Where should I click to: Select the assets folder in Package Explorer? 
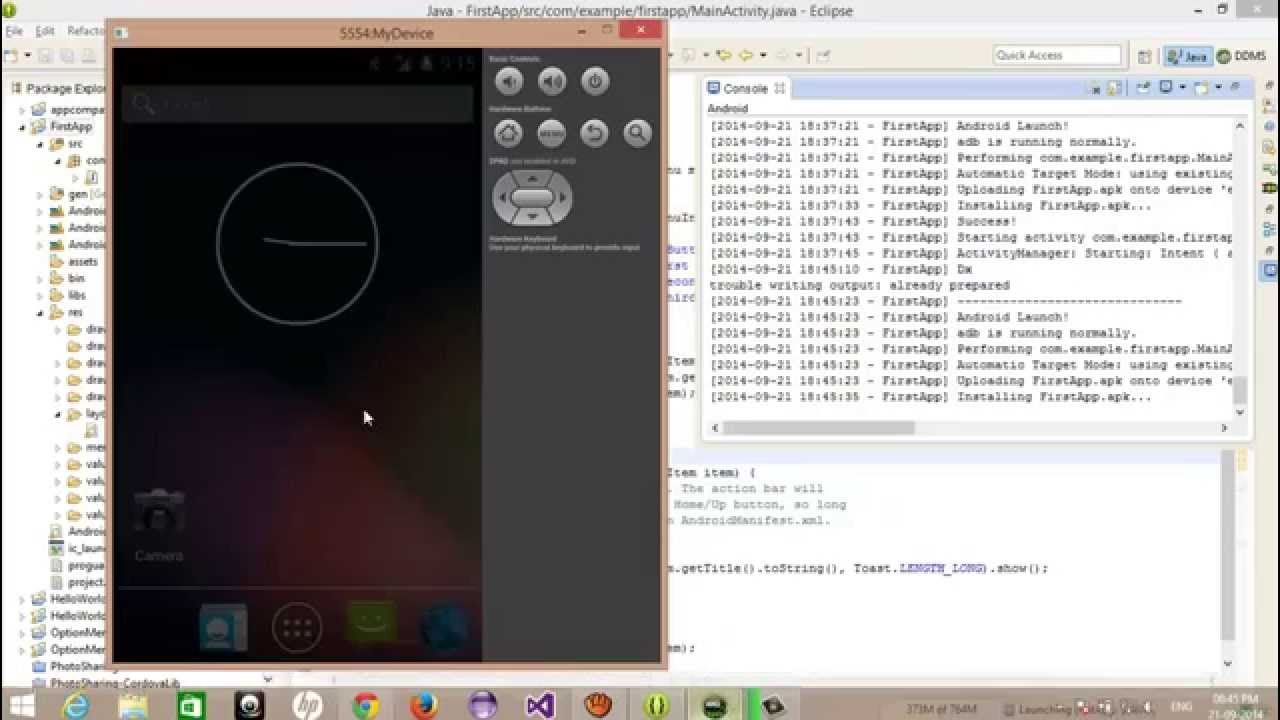click(73, 262)
